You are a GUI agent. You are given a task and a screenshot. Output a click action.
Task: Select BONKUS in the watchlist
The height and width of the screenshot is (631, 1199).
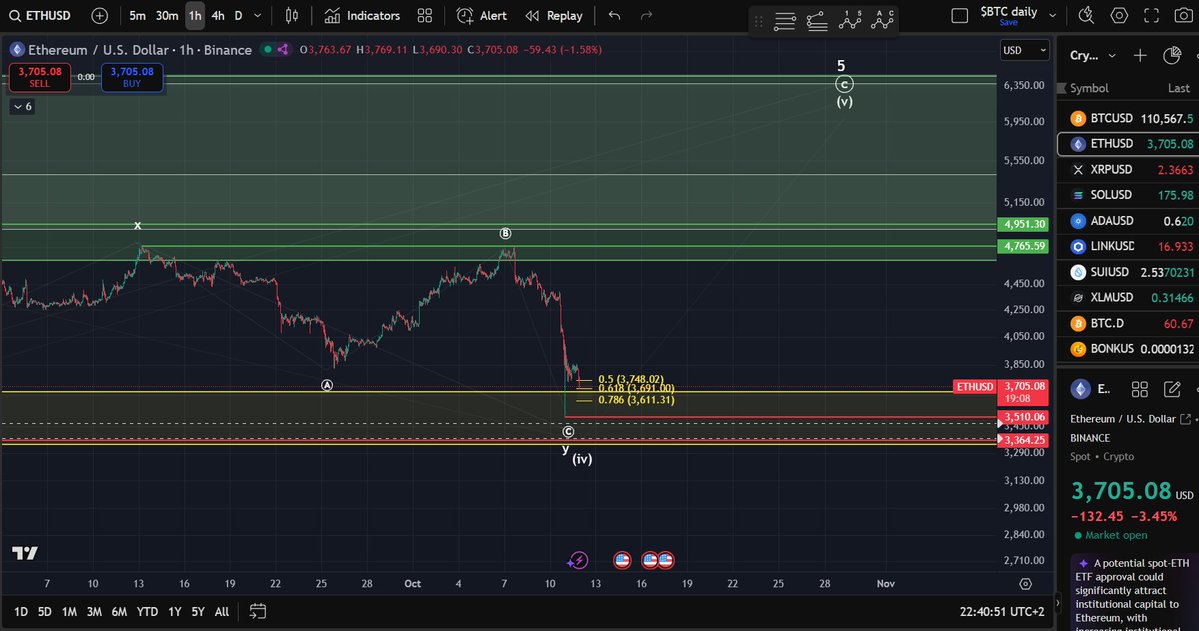tap(1129, 349)
